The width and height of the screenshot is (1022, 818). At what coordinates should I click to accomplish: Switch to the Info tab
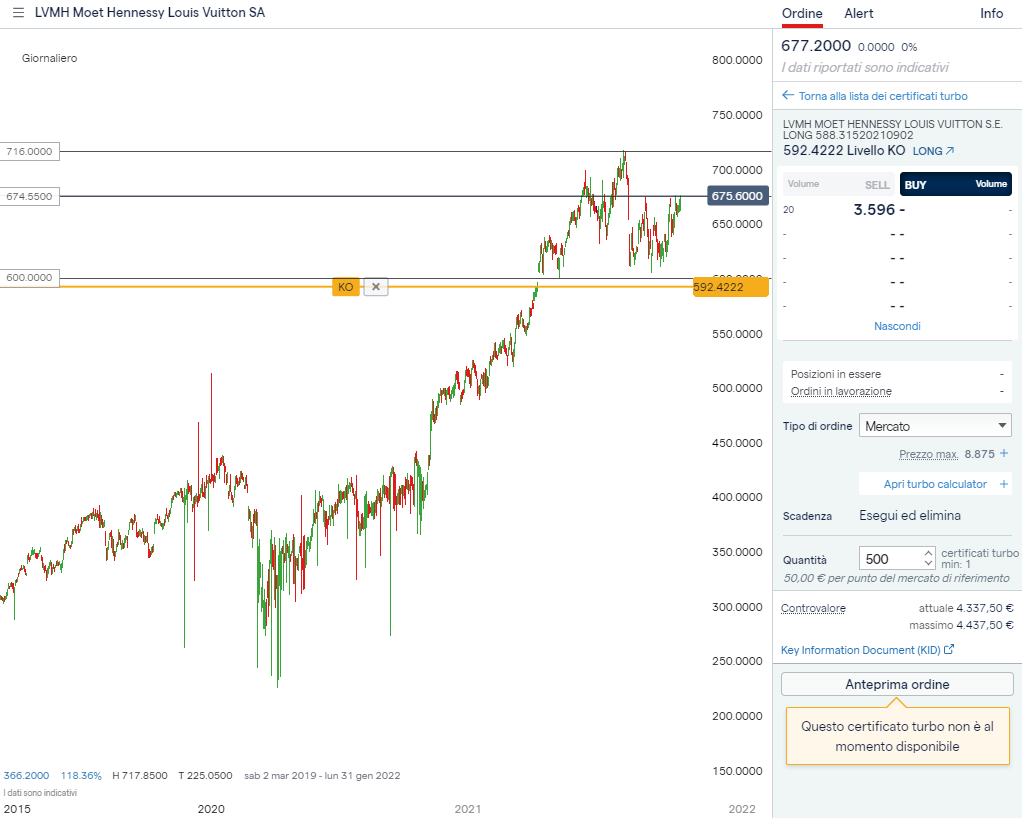pos(991,13)
